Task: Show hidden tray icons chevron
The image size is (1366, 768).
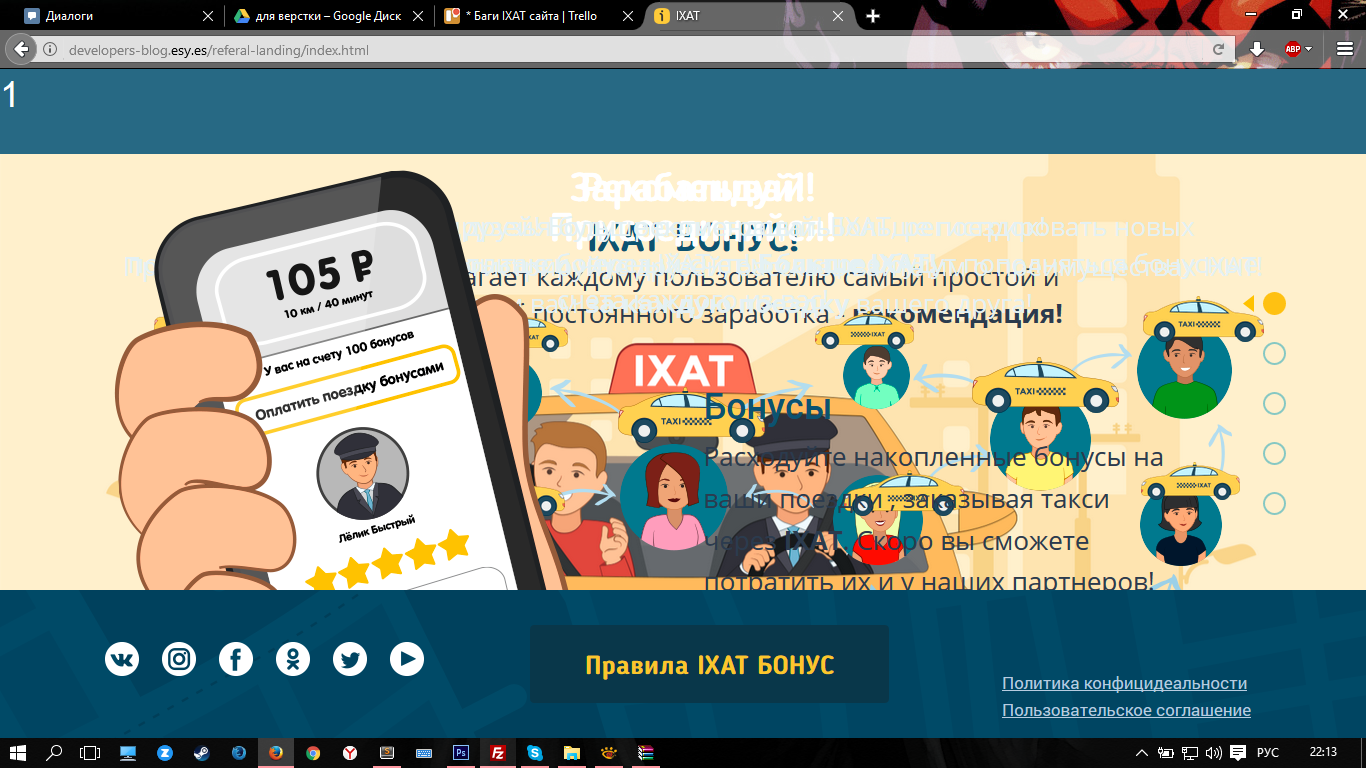Action: coord(1142,752)
